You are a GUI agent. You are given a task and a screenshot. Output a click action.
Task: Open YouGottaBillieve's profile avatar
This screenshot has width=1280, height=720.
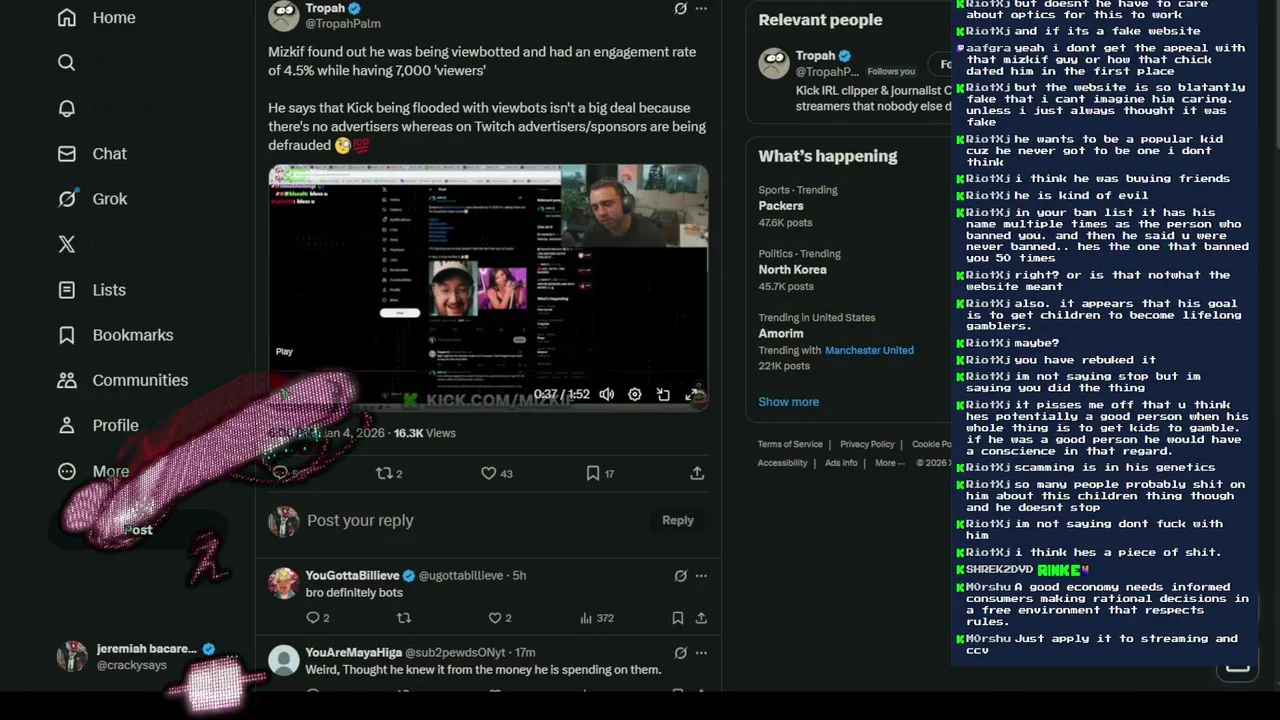(284, 583)
